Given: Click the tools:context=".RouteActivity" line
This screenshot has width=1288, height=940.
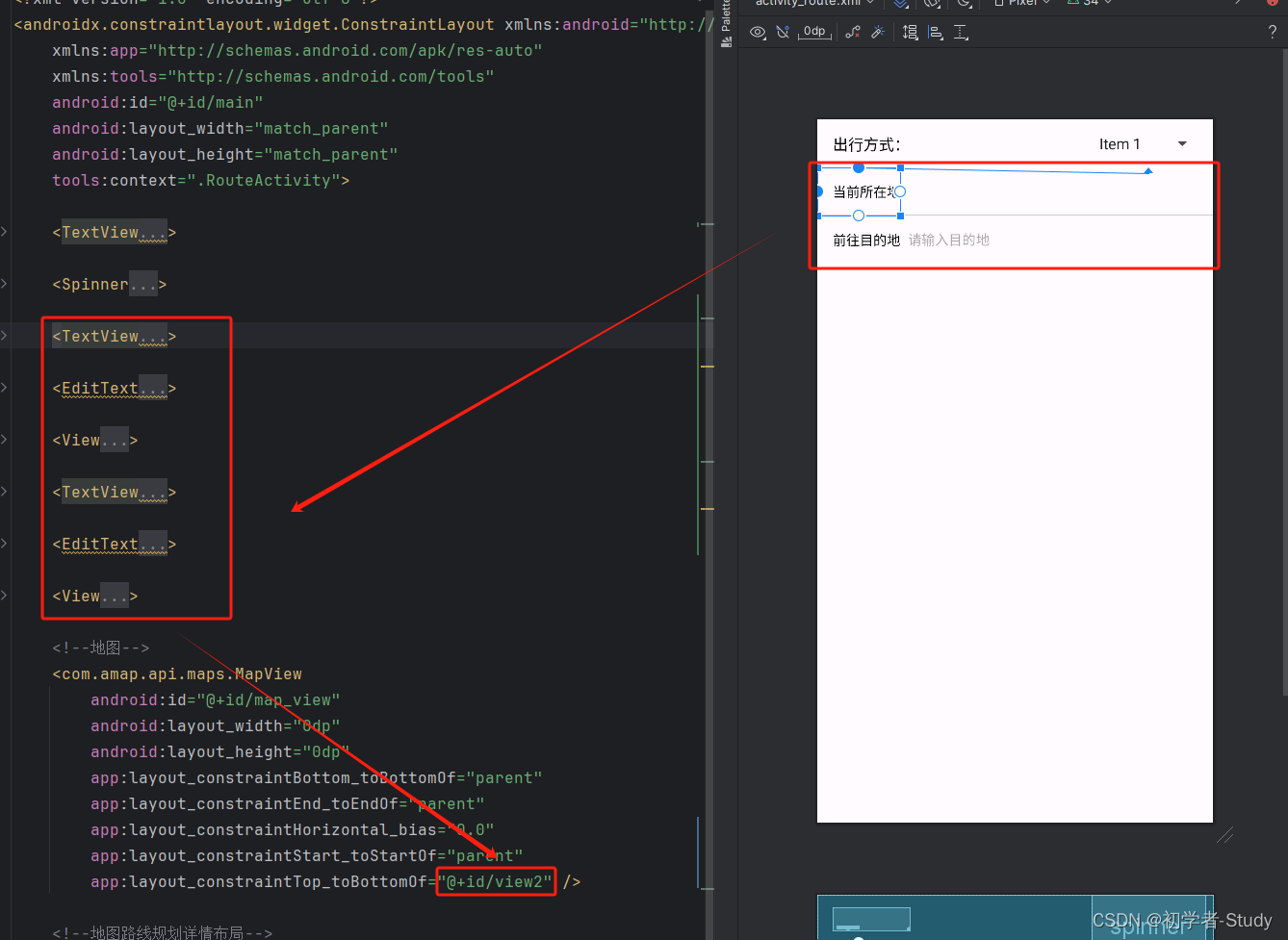Looking at the screenshot, I should tap(201, 180).
